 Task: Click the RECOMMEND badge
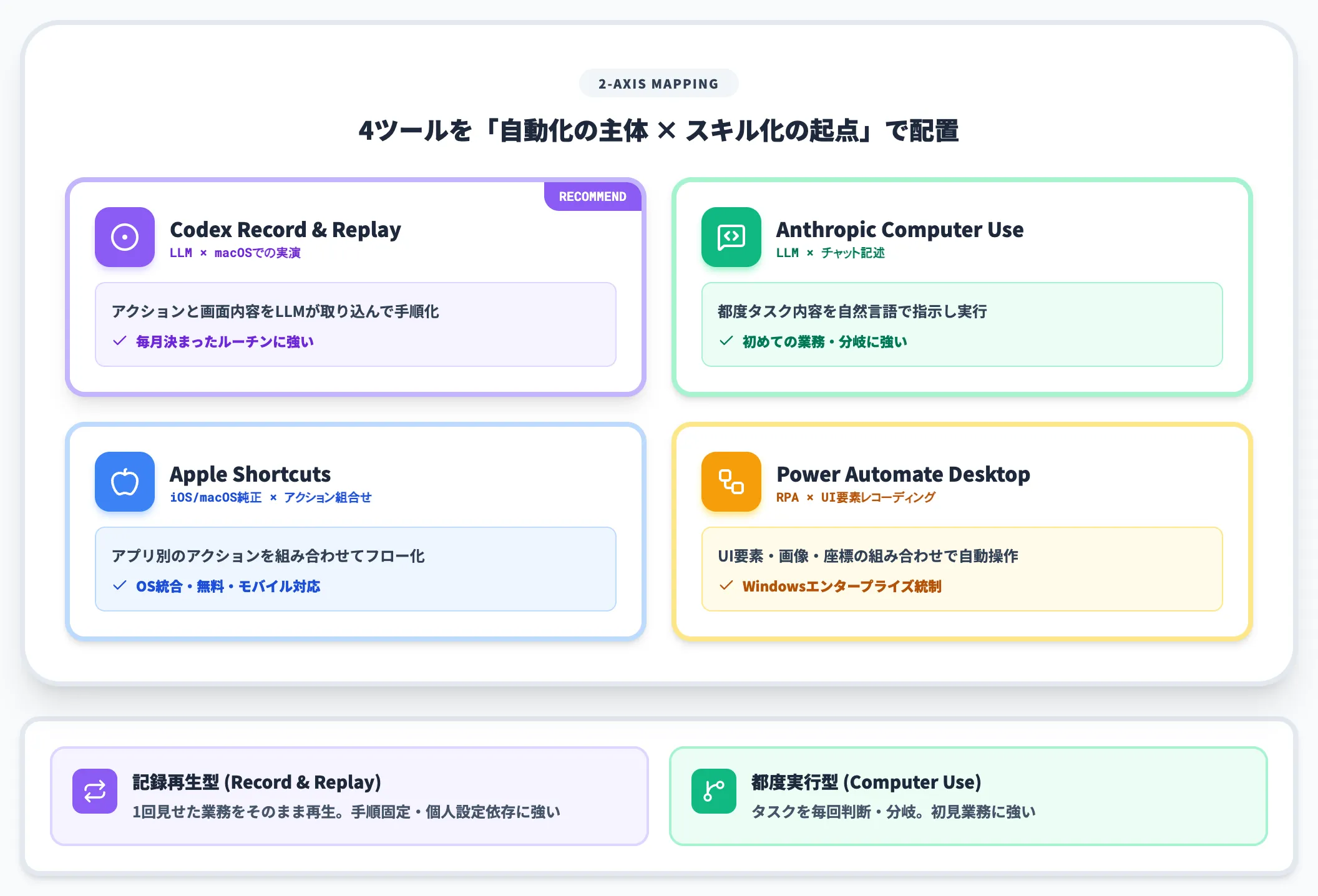[593, 197]
